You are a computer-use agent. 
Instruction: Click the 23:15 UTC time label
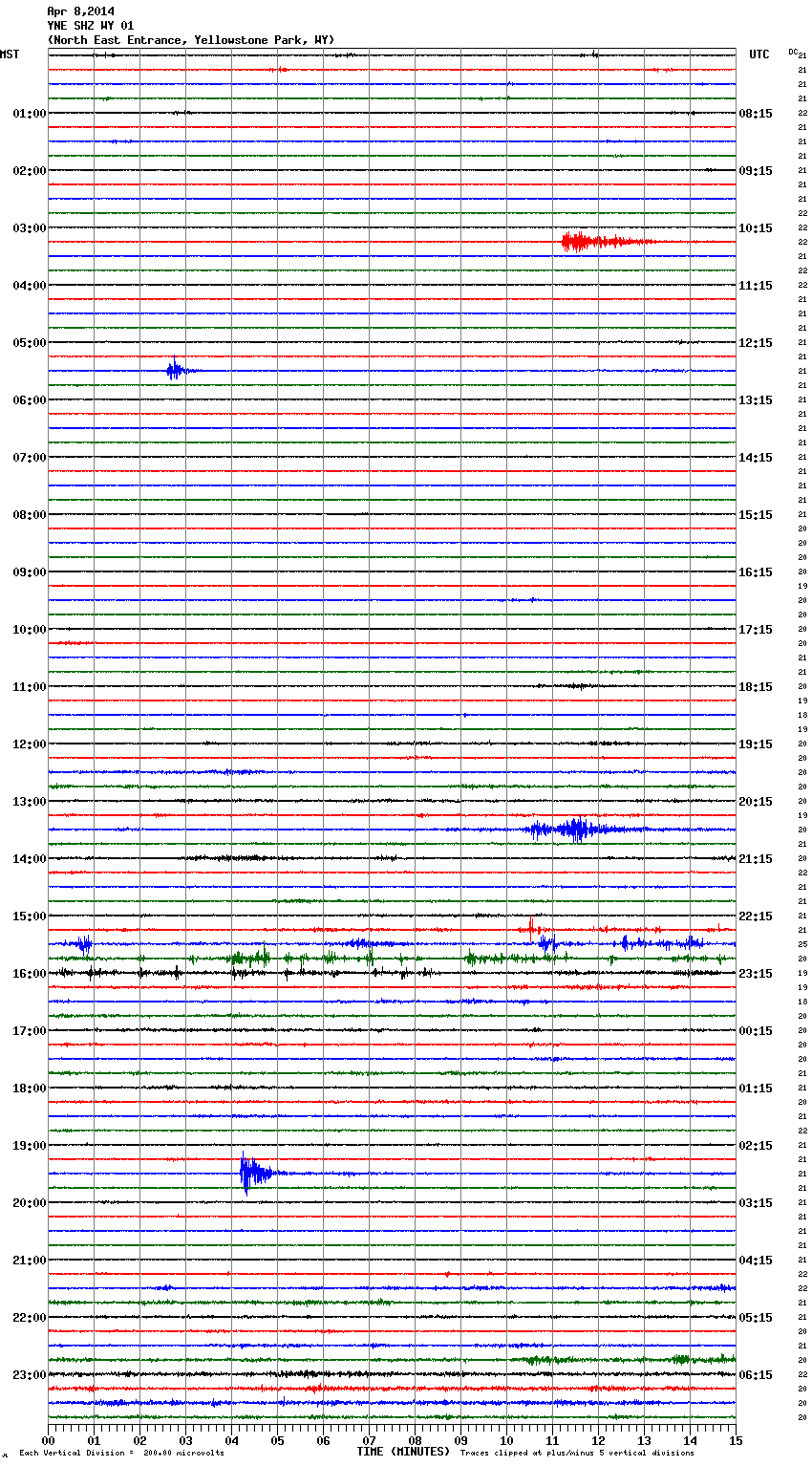tap(756, 974)
